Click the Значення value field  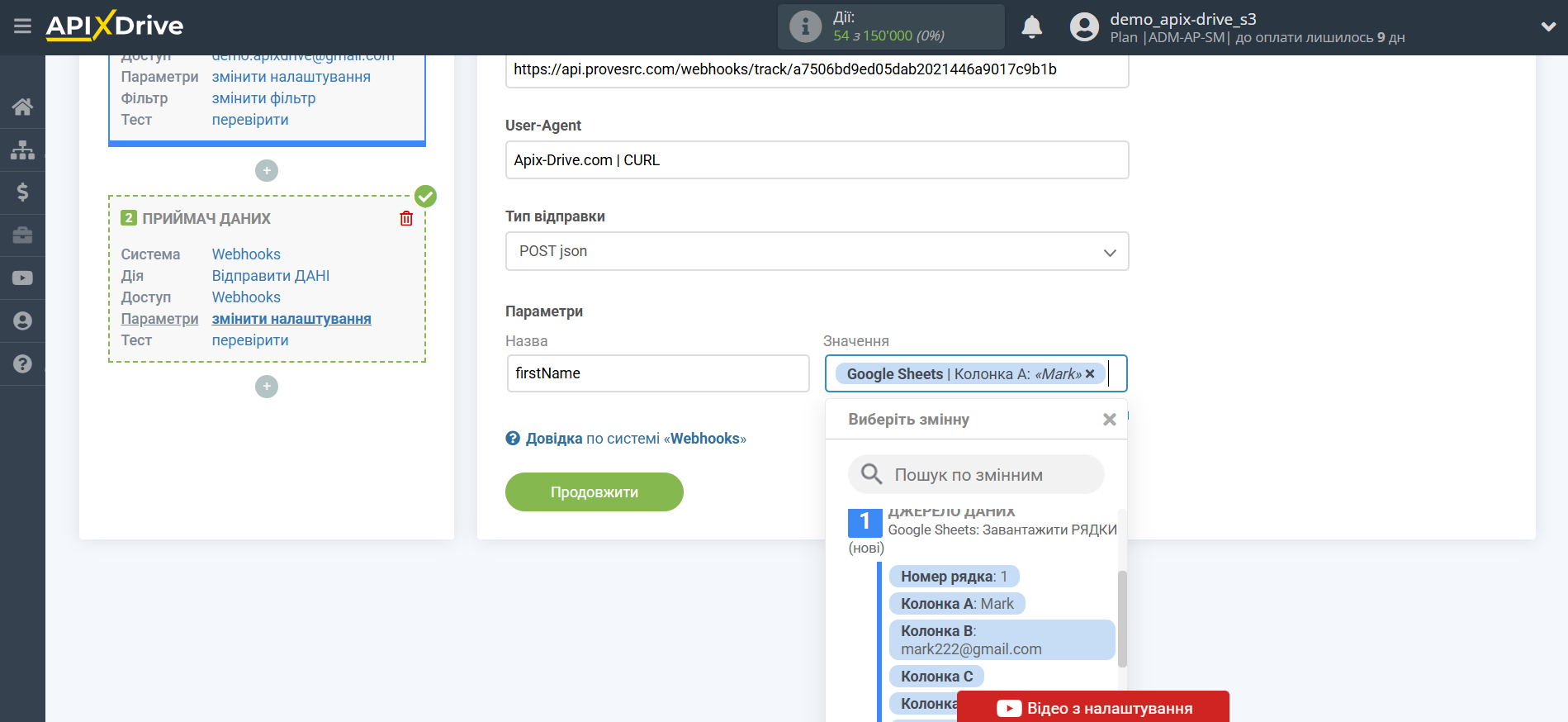(976, 373)
